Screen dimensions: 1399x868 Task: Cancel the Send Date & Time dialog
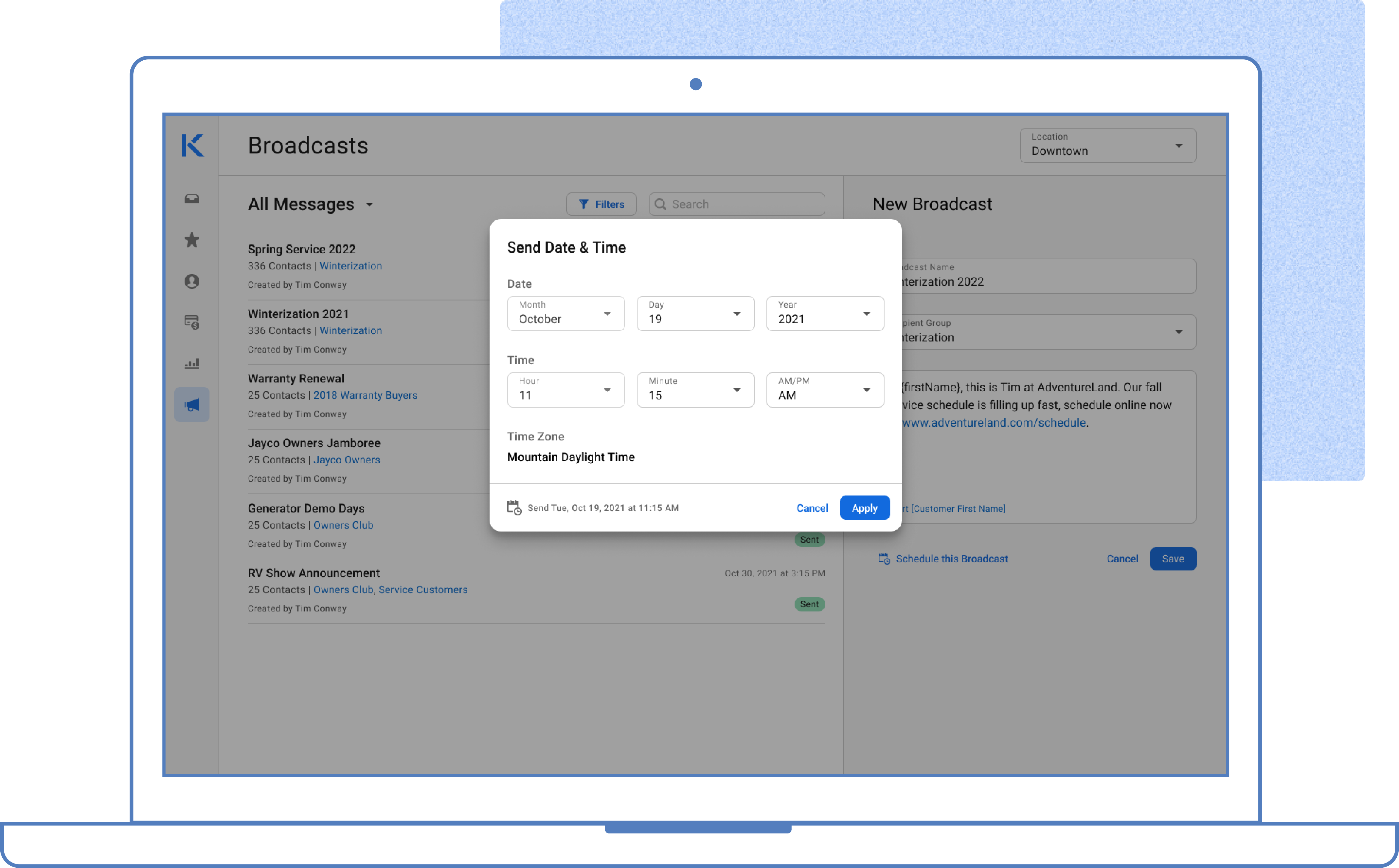(x=812, y=508)
